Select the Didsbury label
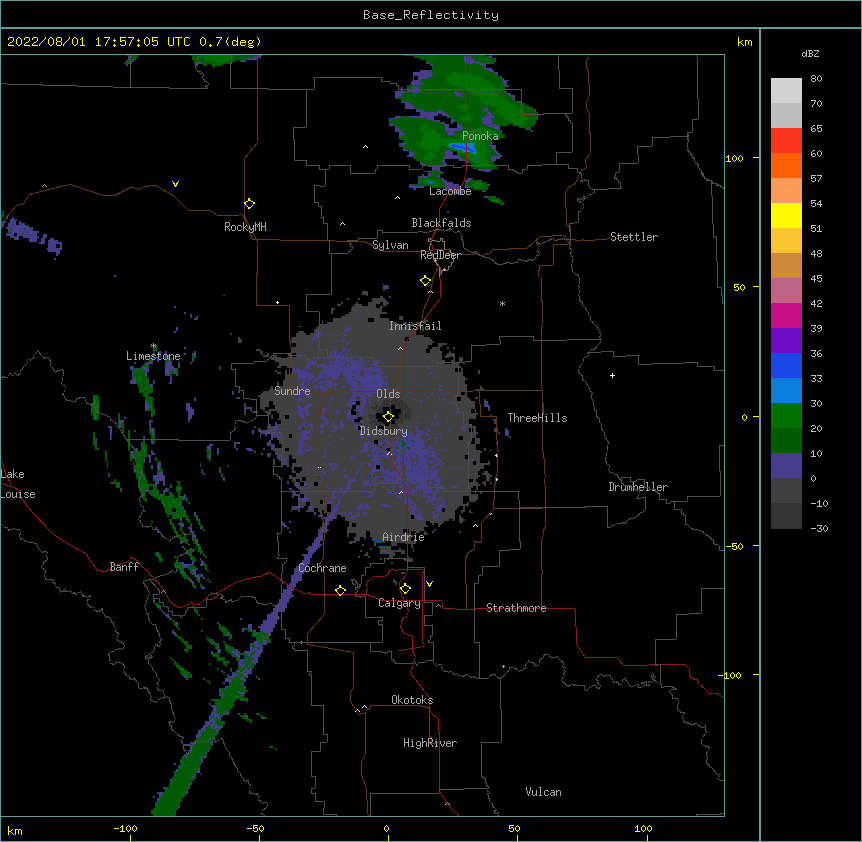The width and height of the screenshot is (862, 842). 384,431
